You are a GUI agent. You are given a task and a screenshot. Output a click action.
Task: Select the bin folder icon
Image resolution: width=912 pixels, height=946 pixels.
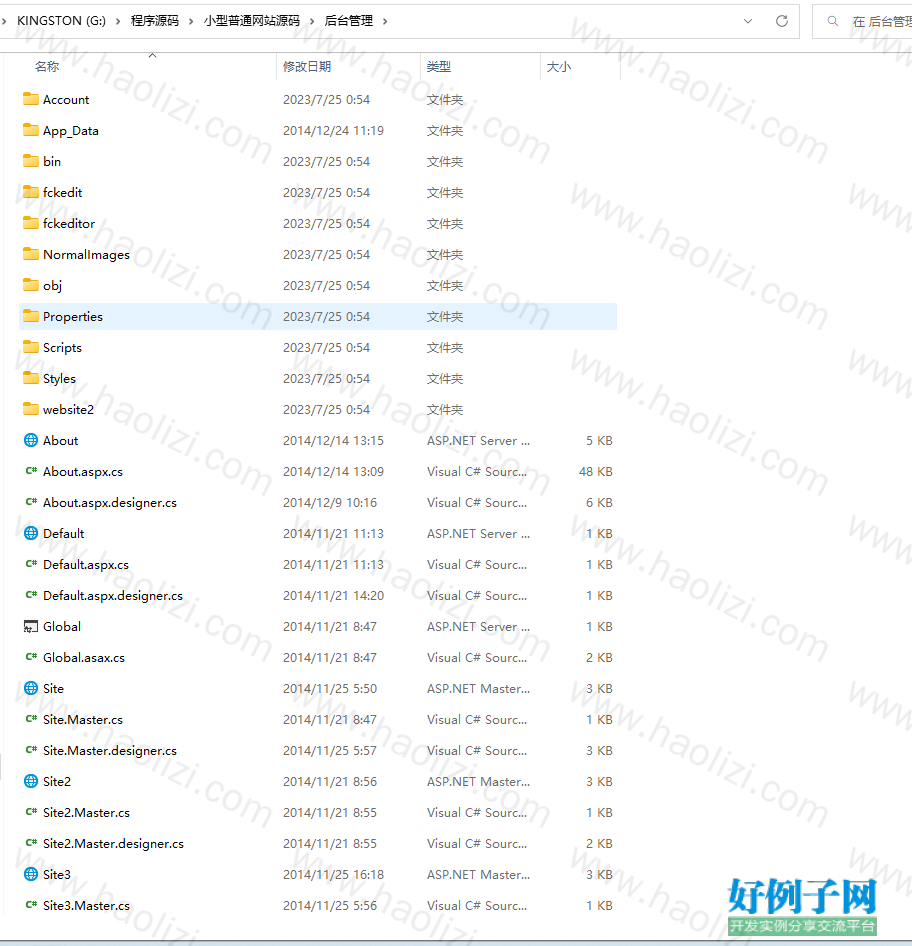pos(31,161)
